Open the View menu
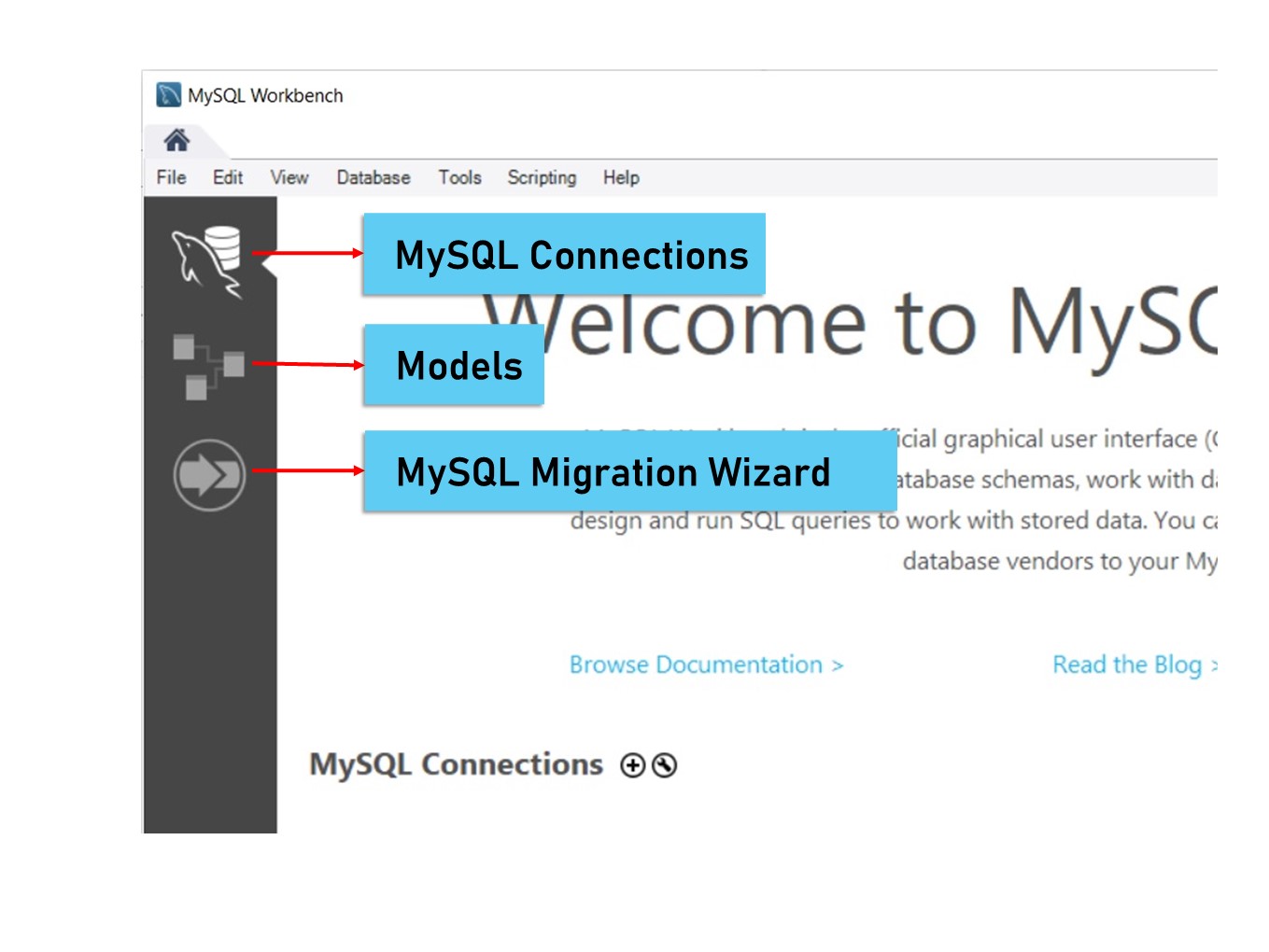 pyautogui.click(x=289, y=177)
